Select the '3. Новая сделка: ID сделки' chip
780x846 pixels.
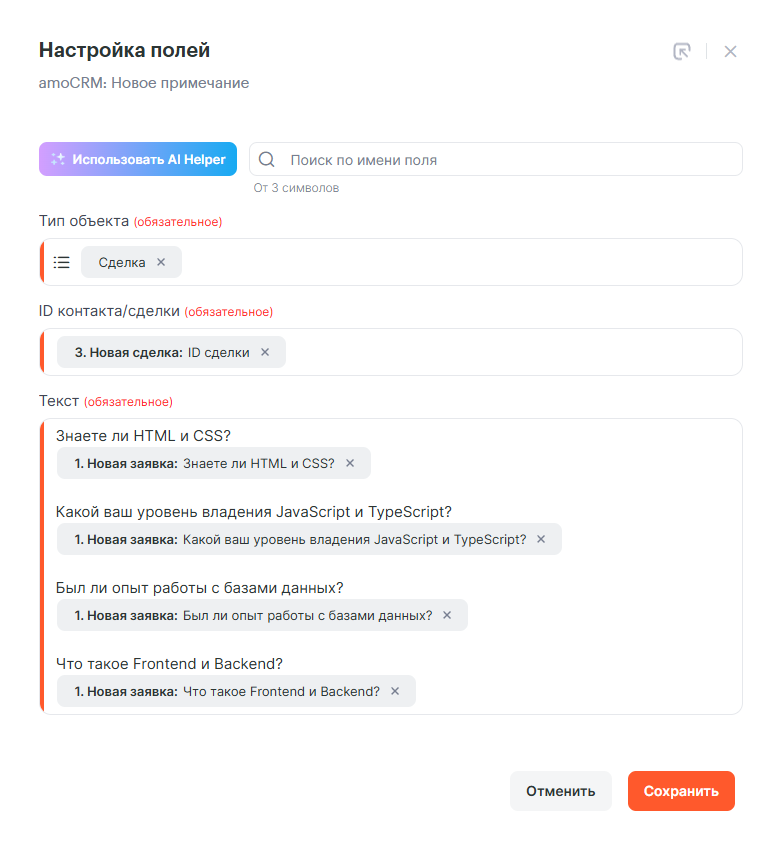point(162,352)
